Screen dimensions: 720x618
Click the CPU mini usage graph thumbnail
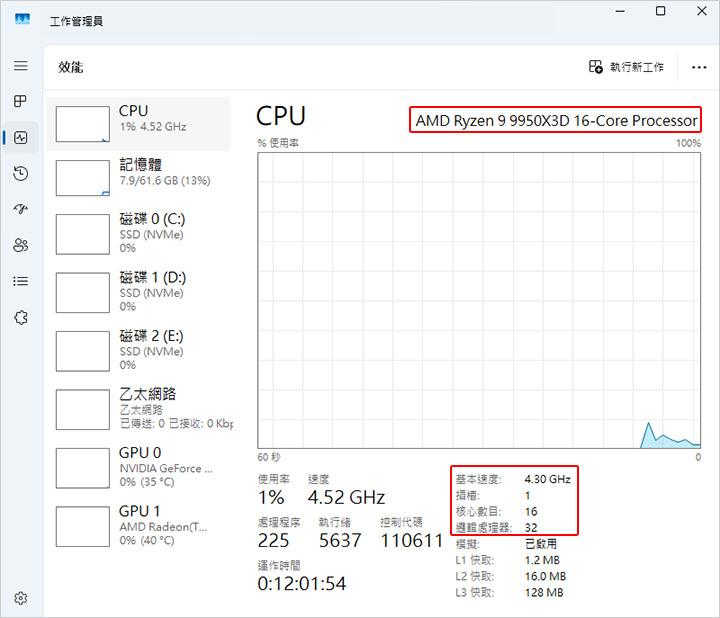coord(83,124)
